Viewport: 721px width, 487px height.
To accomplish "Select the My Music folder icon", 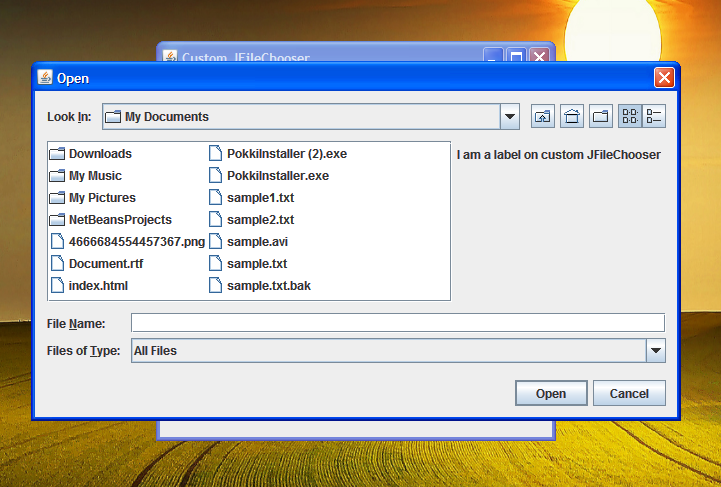I will (x=57, y=176).
